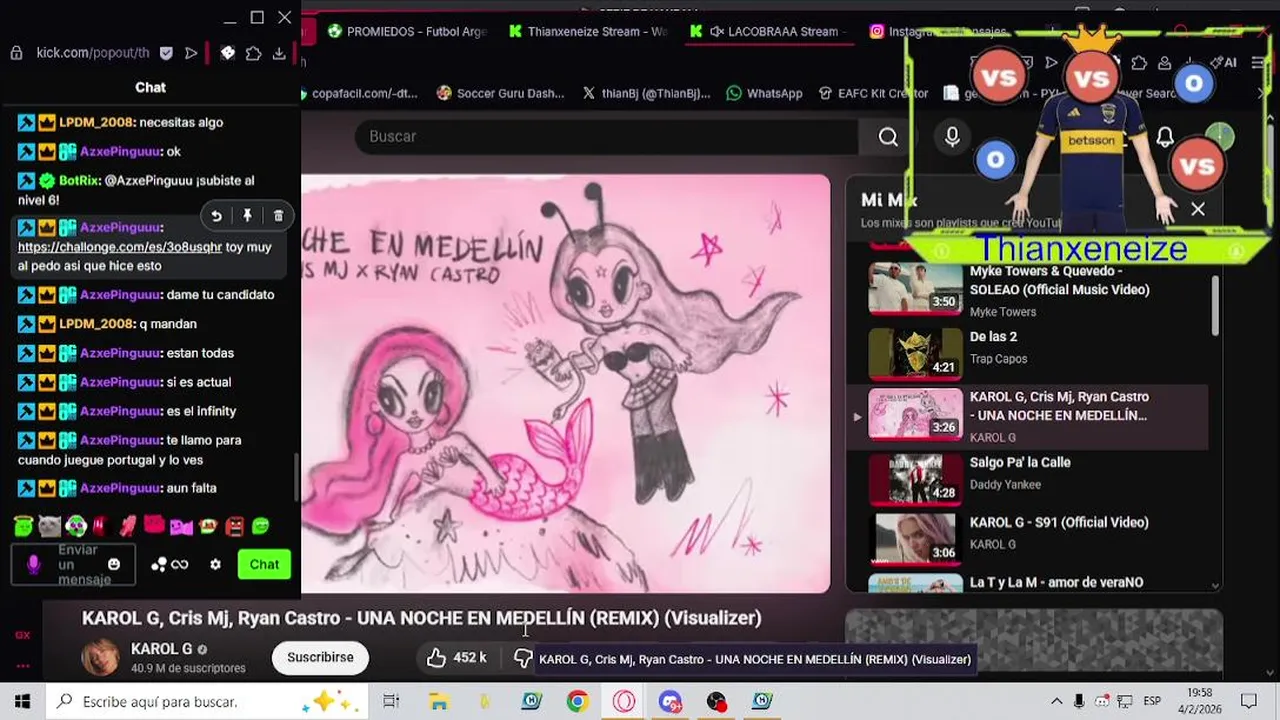Open downloads icon in Kick popout toolbar
Screen dimensions: 1280x720
tap(279, 53)
